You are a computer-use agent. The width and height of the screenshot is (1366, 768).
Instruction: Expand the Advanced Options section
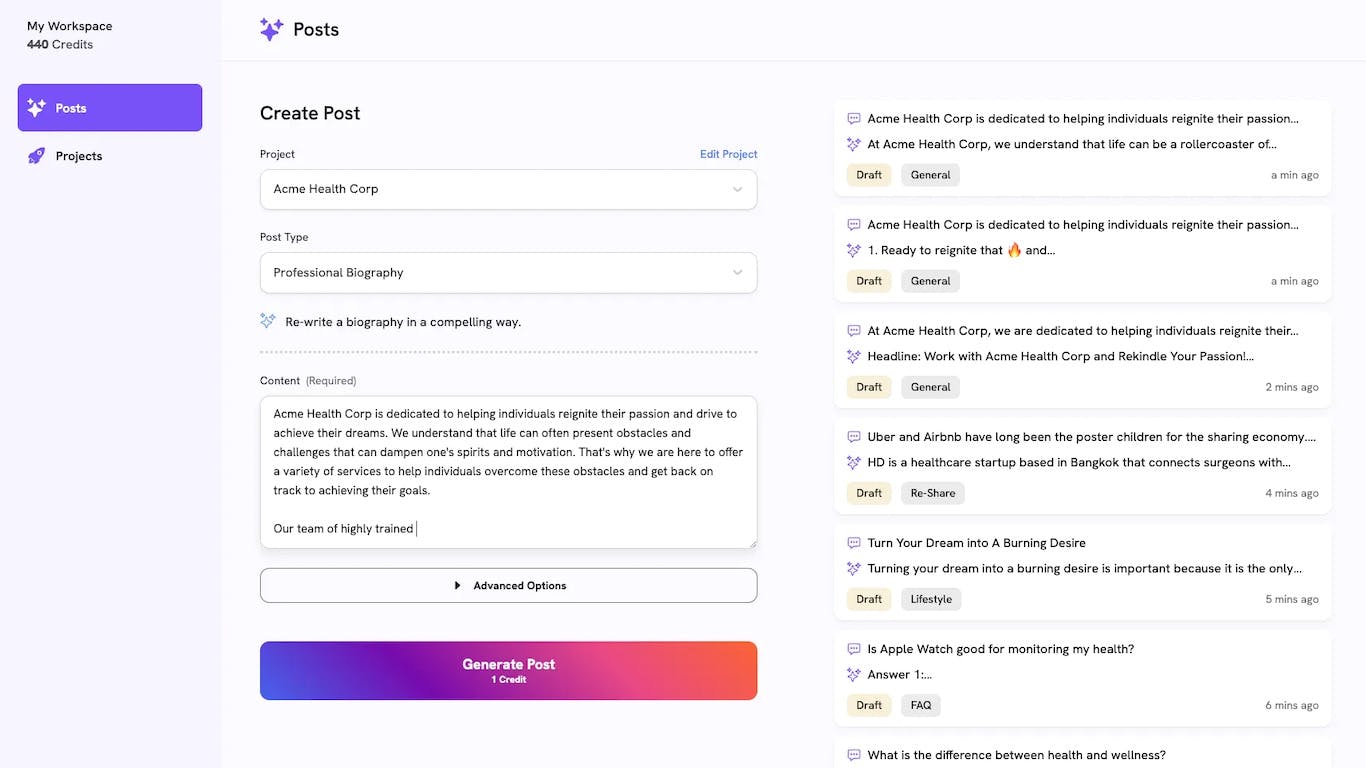pyautogui.click(x=508, y=586)
